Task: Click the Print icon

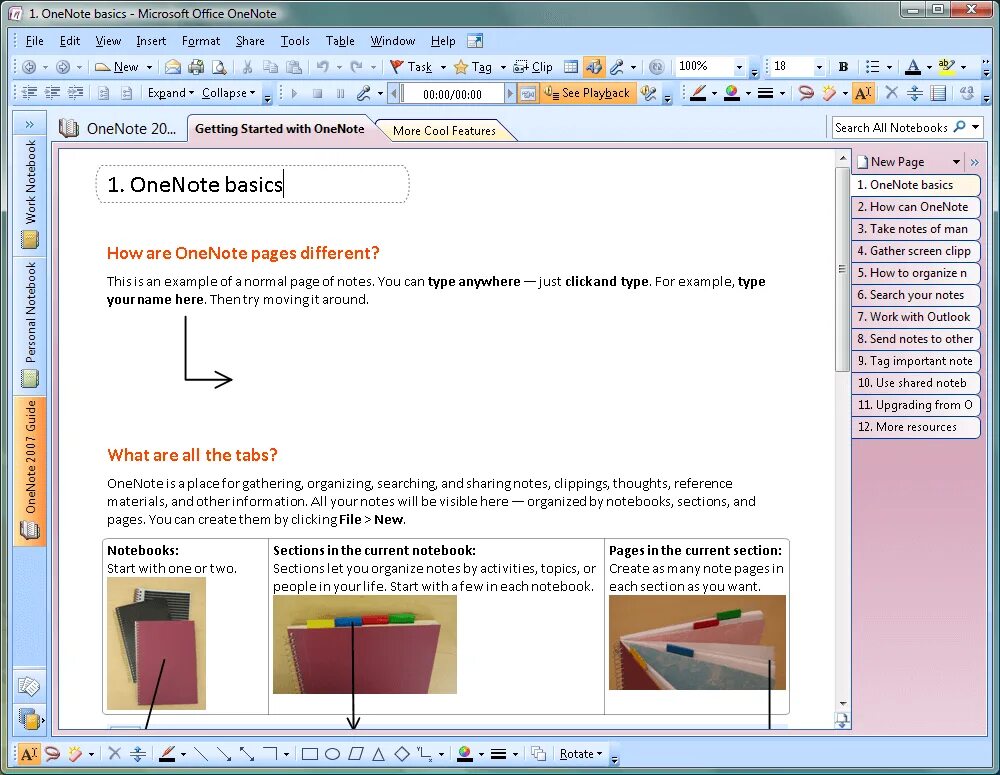Action: coord(196,67)
